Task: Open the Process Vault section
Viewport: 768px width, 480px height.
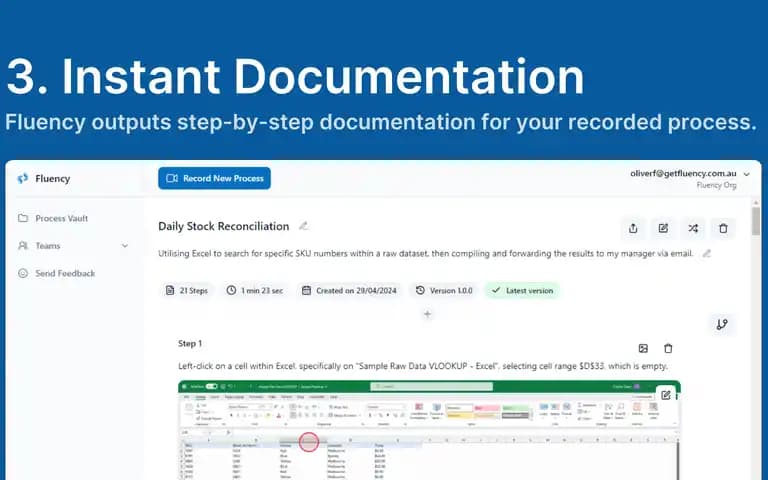Action: pos(53,218)
